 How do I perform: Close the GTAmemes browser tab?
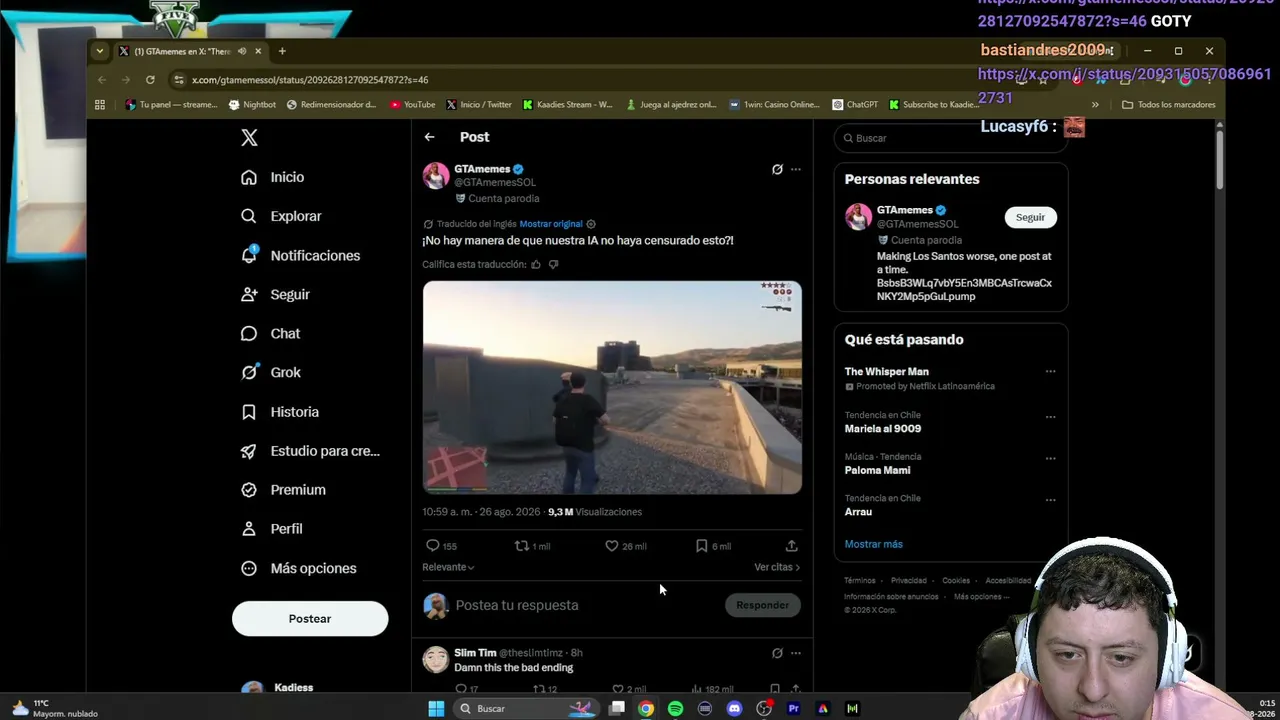pos(258,51)
